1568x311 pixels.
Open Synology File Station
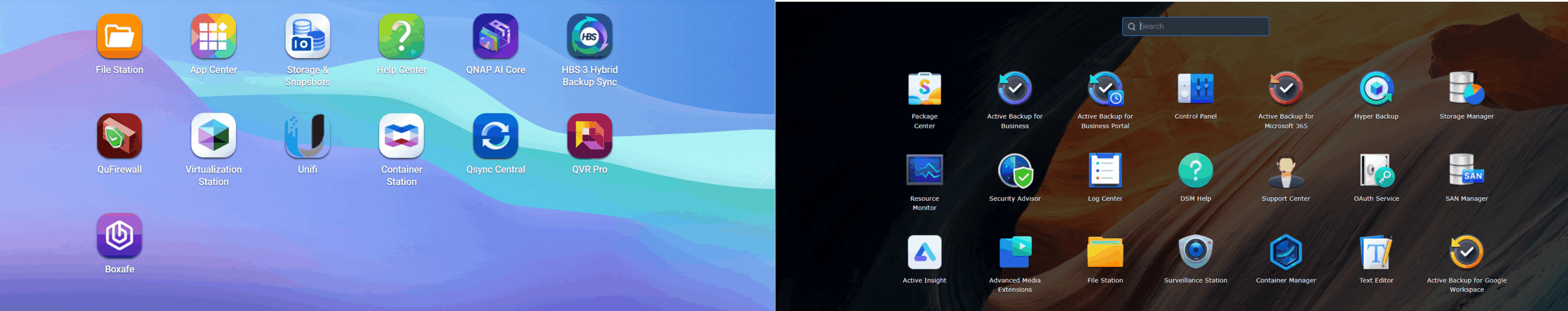[x=1105, y=252]
